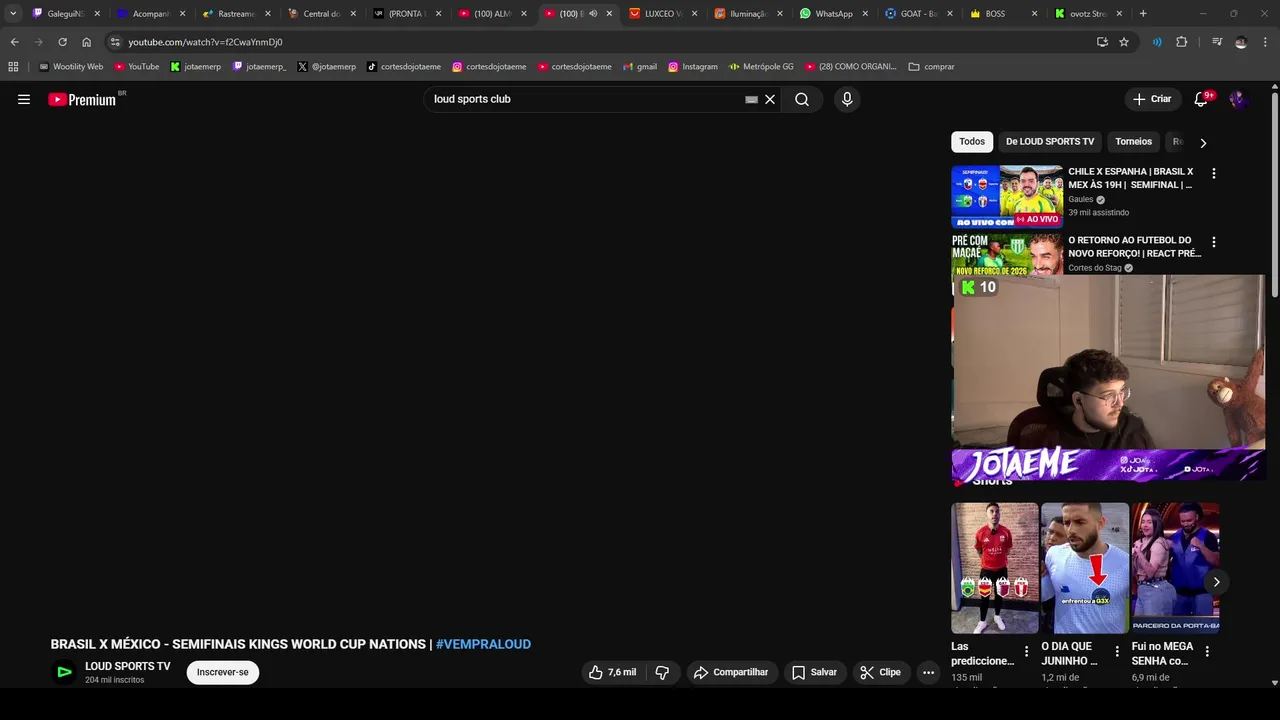Bookmark this page with star icon

click(1124, 42)
